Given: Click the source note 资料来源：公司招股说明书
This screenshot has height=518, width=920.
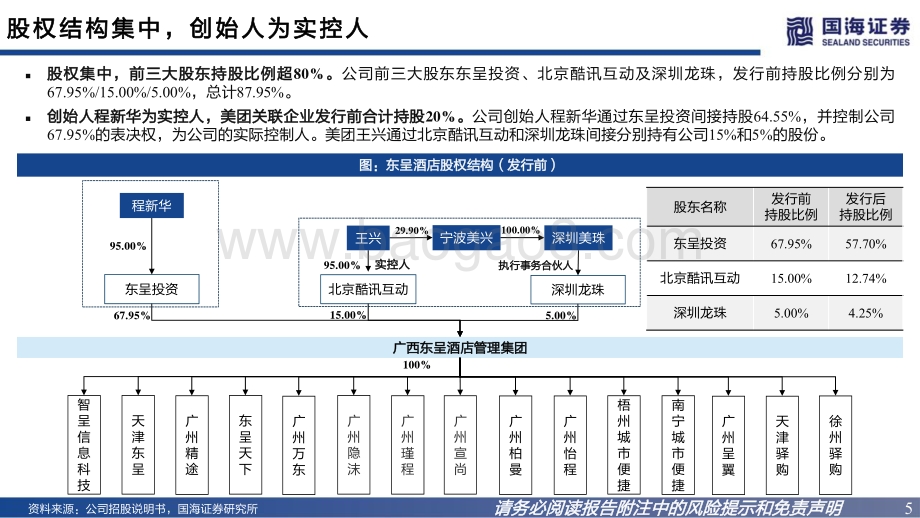Looking at the screenshot, I should pos(143,509).
